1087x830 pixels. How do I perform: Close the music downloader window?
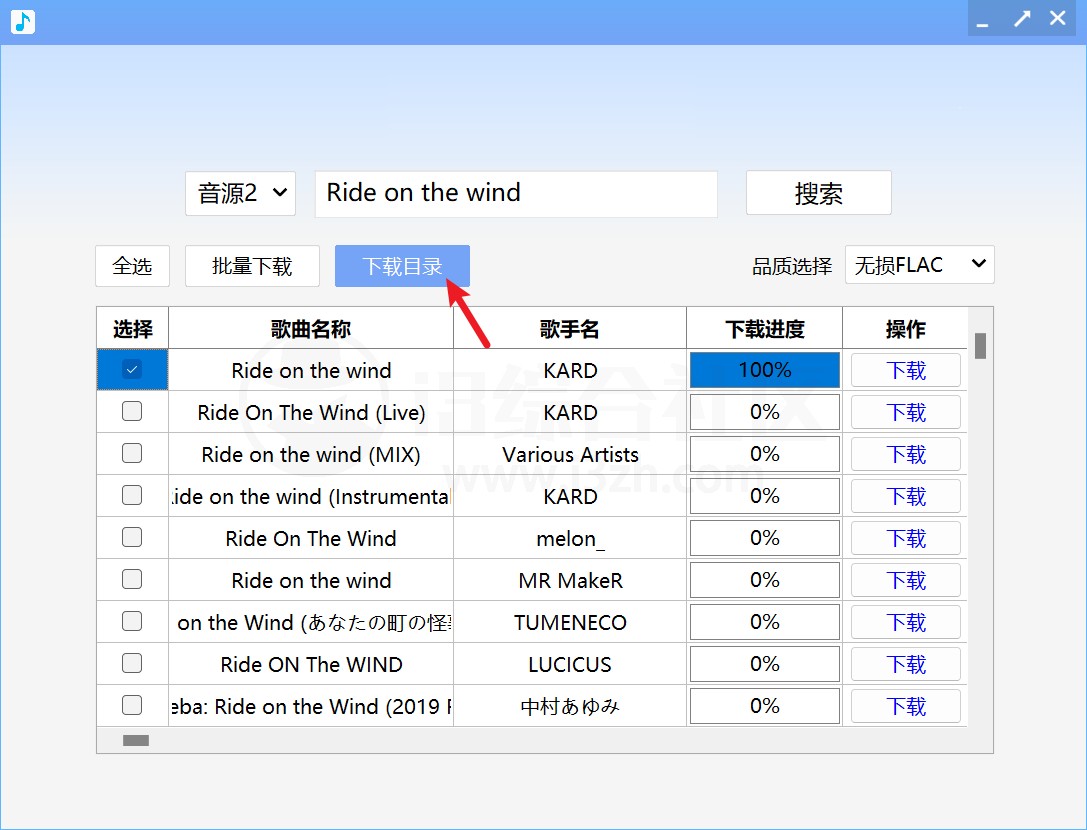1058,19
